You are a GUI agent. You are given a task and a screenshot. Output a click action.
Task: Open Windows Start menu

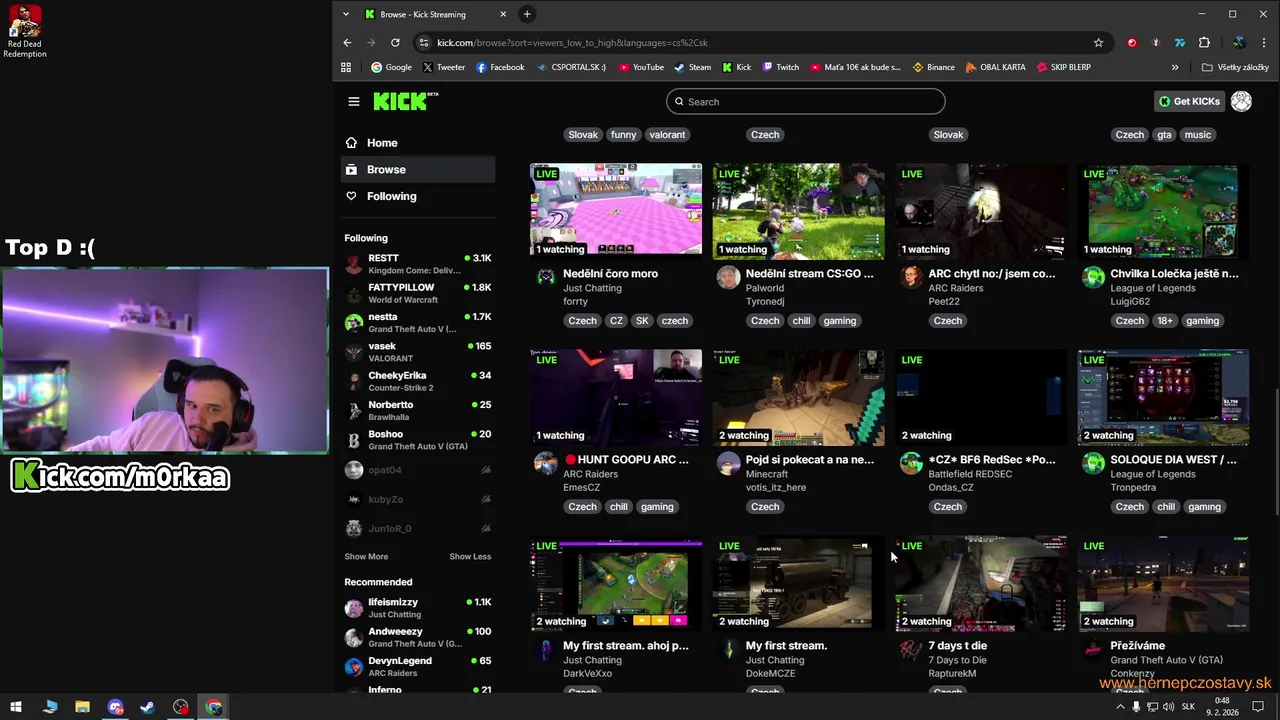pyautogui.click(x=16, y=707)
